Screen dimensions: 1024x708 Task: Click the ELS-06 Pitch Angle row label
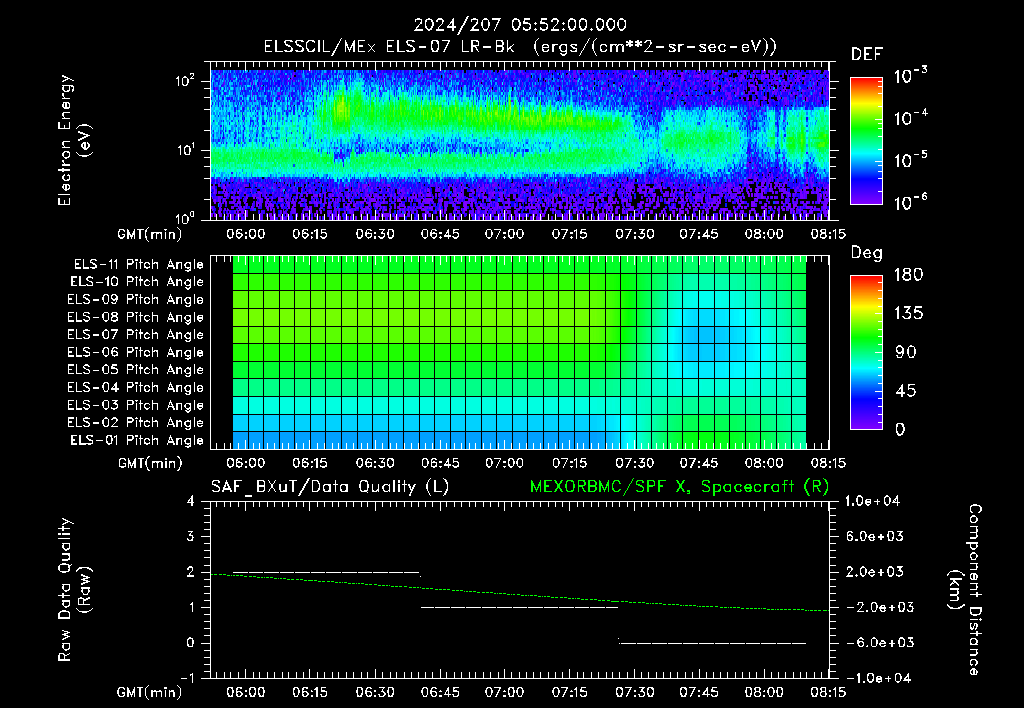(135, 352)
